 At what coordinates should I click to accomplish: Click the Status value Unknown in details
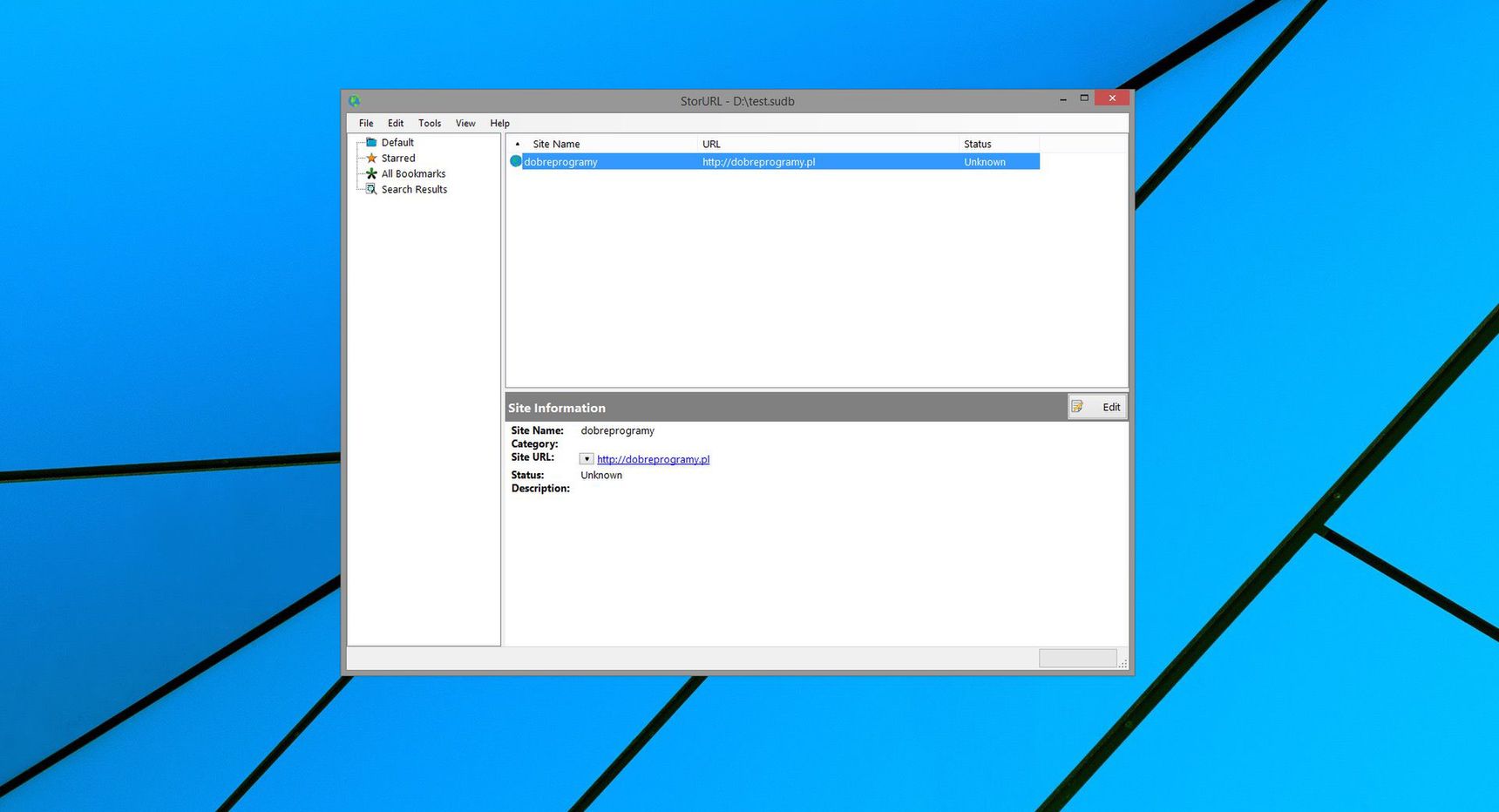[601, 475]
